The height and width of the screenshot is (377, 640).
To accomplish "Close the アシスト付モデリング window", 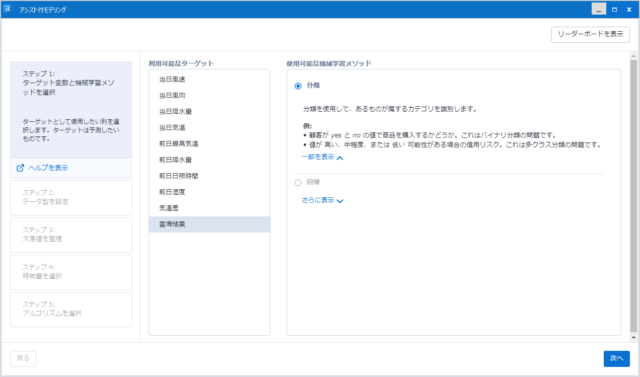I will tap(629, 9).
